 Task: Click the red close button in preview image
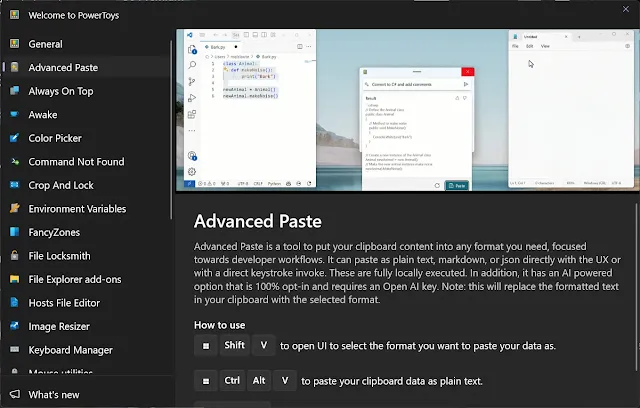pos(468,72)
